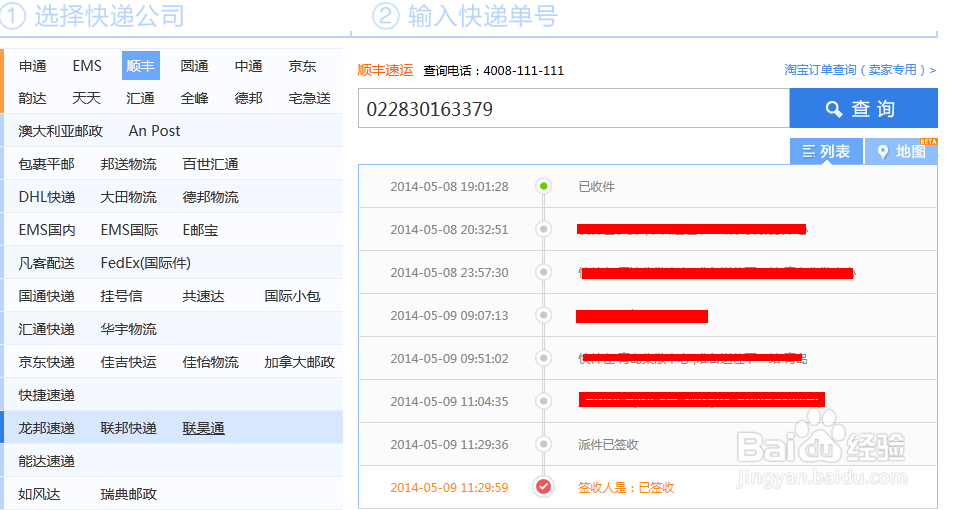Click the magnifier icon in 查询 button
The width and height of the screenshot is (960, 510).
833,109
